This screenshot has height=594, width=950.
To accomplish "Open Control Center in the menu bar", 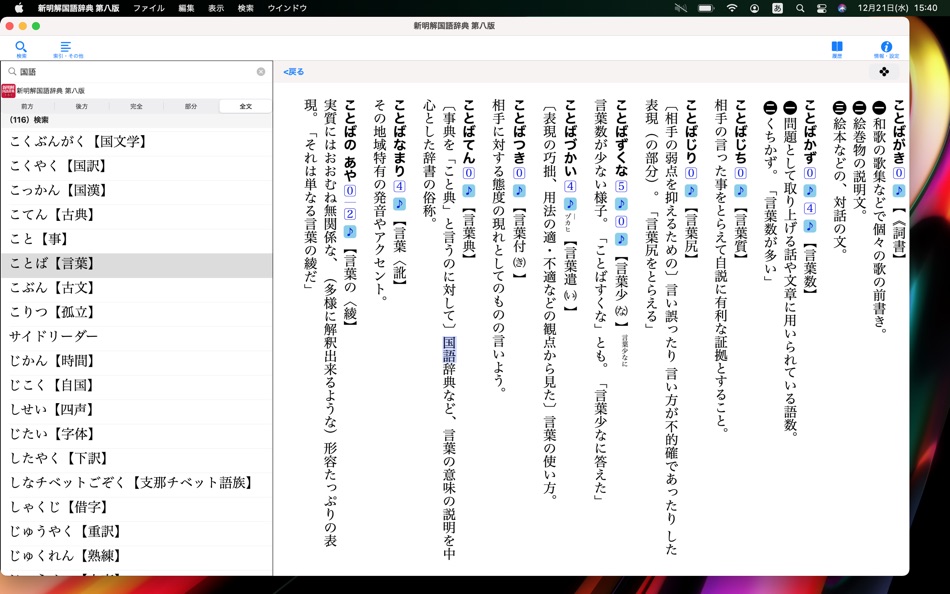I will point(821,8).
